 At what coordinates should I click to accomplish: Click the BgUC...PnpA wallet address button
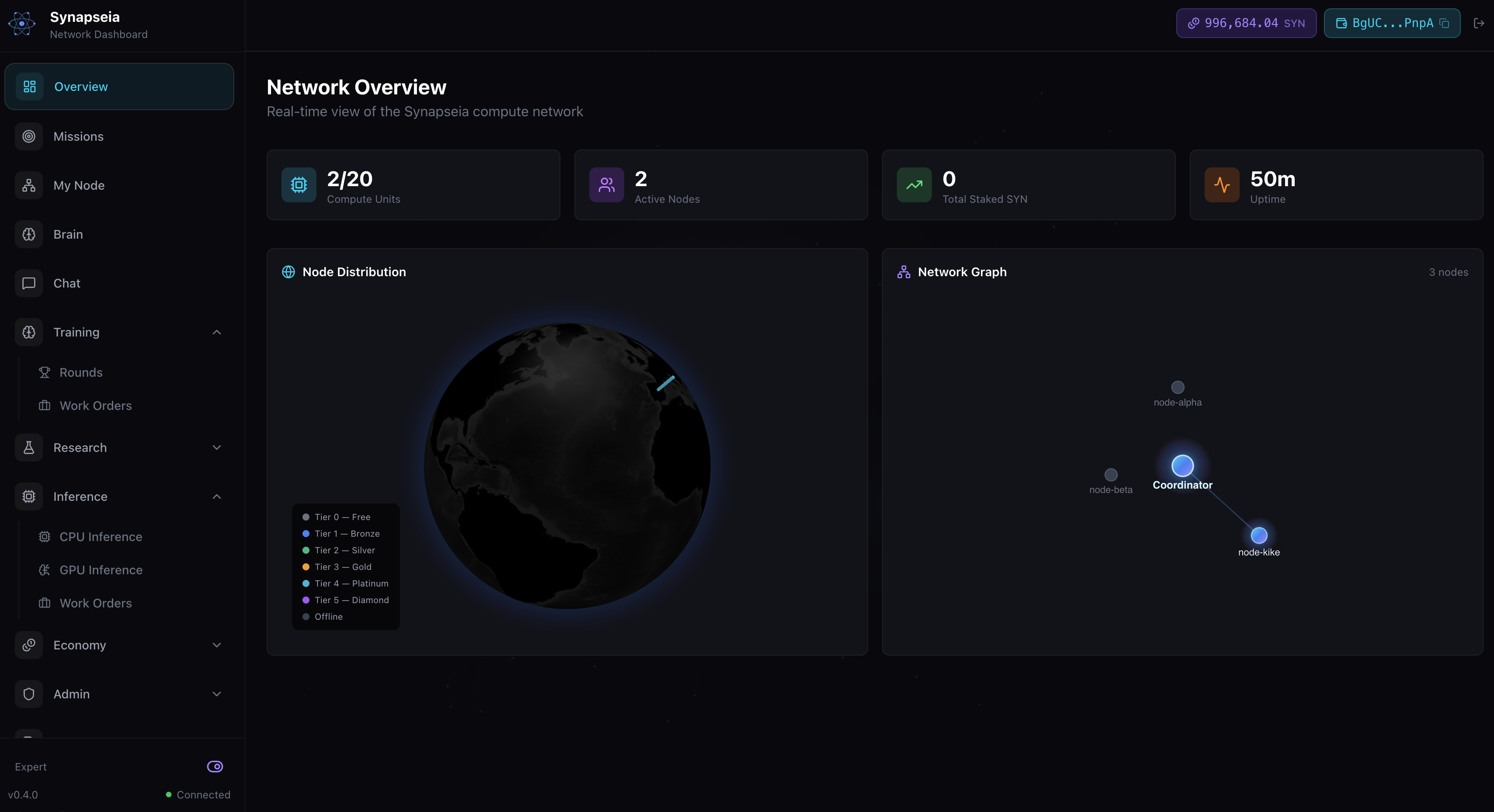tap(1392, 23)
